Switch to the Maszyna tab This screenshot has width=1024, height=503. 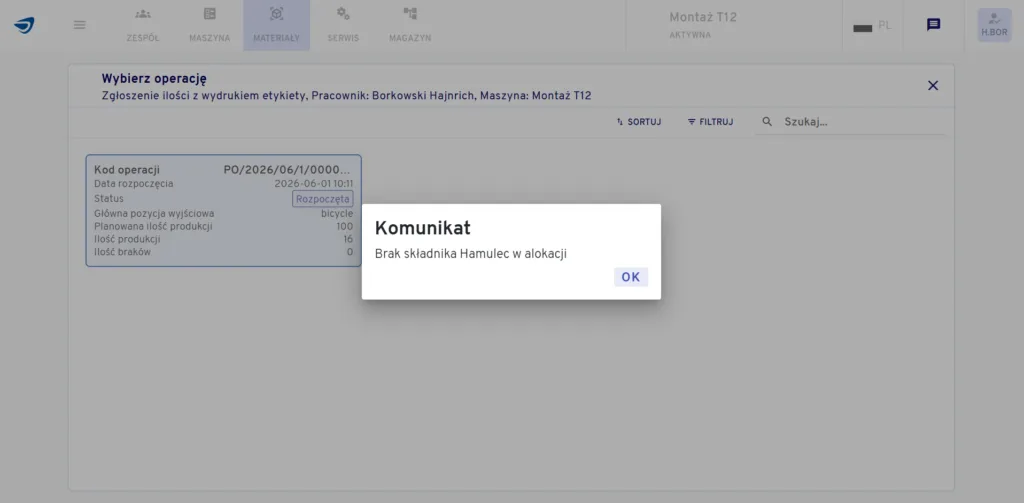click(210, 25)
